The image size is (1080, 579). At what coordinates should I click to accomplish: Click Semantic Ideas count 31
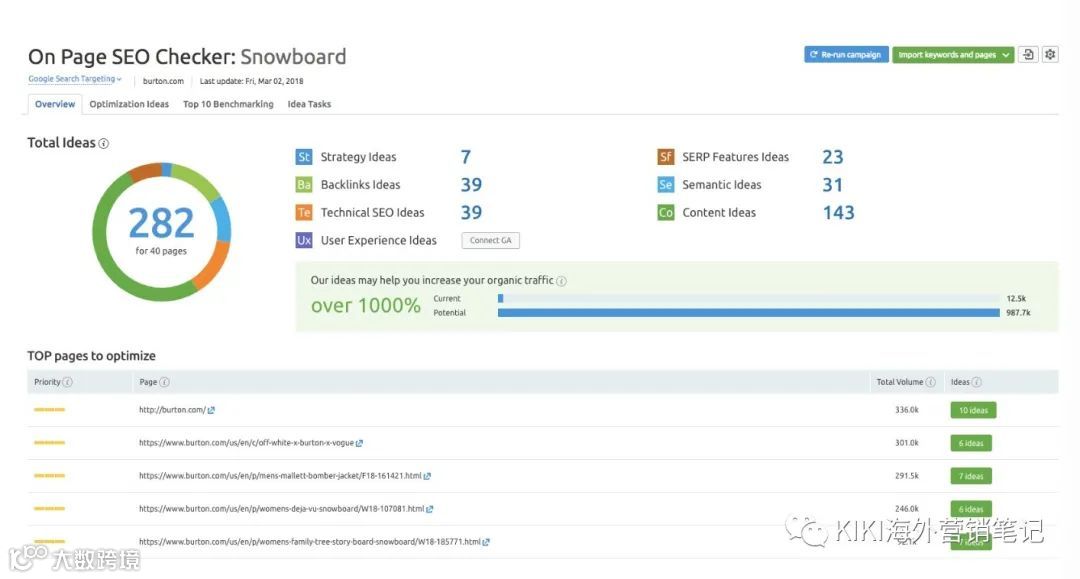click(833, 185)
